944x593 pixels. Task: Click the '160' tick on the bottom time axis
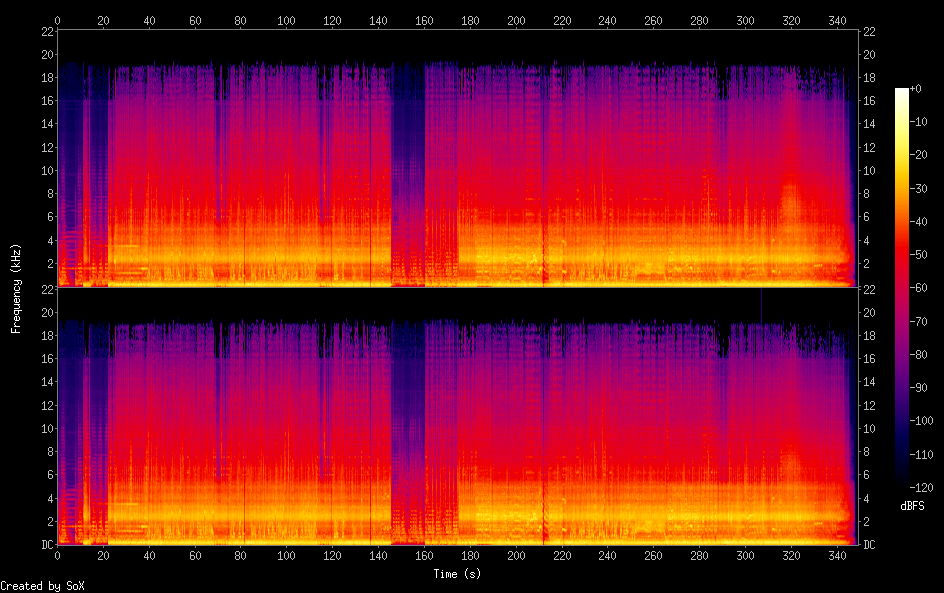pyautogui.click(x=424, y=555)
